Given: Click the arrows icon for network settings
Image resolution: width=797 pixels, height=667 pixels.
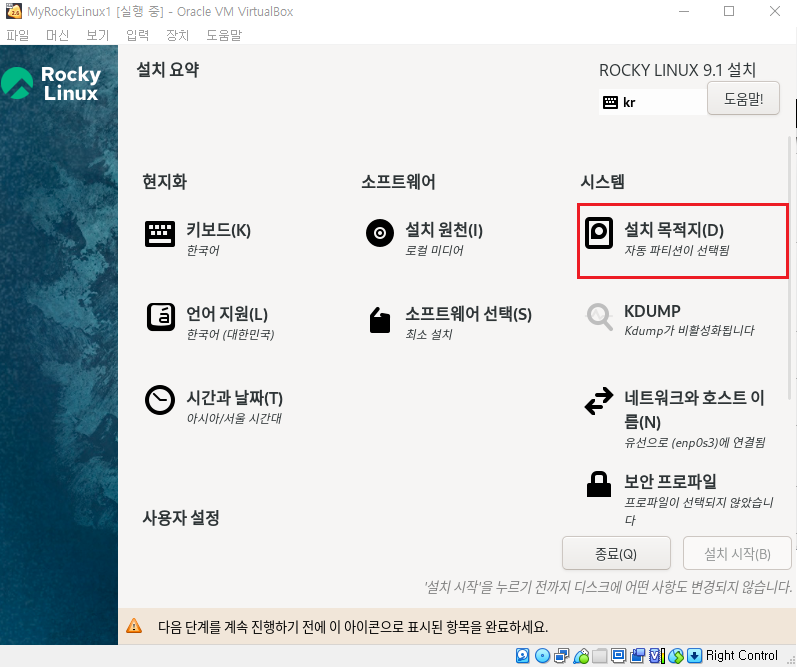Looking at the screenshot, I should 599,401.
